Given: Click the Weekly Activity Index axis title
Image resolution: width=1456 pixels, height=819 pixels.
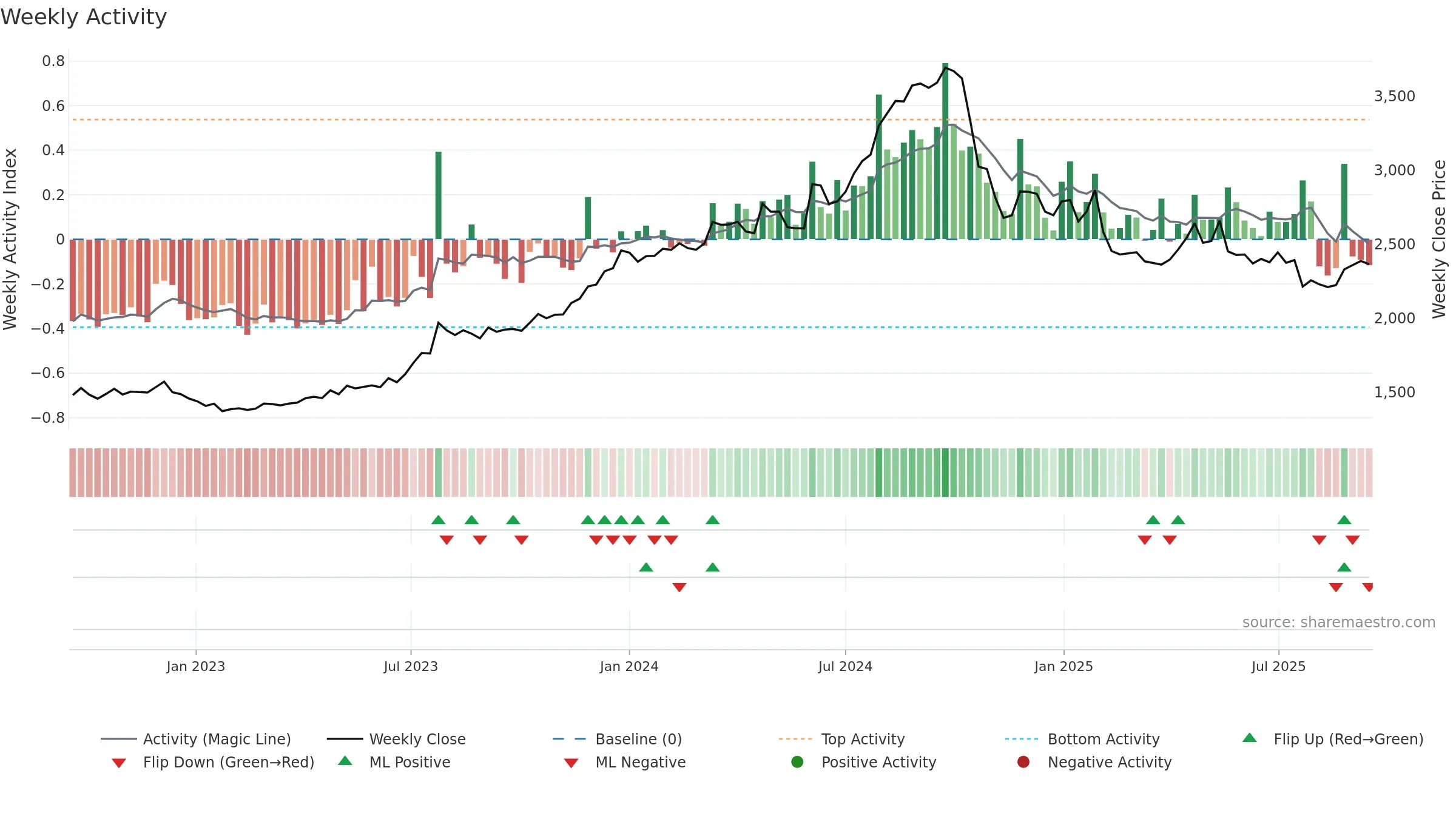Looking at the screenshot, I should point(10,239).
